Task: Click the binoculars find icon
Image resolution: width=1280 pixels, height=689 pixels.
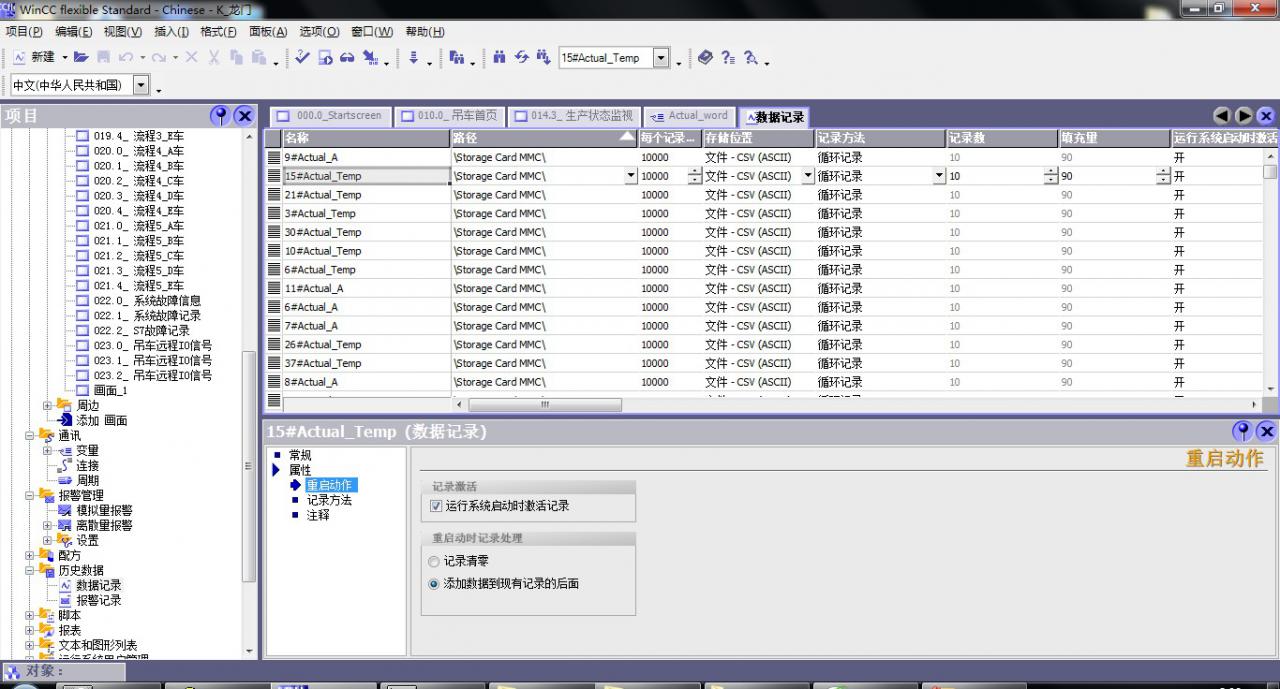Action: coord(499,58)
